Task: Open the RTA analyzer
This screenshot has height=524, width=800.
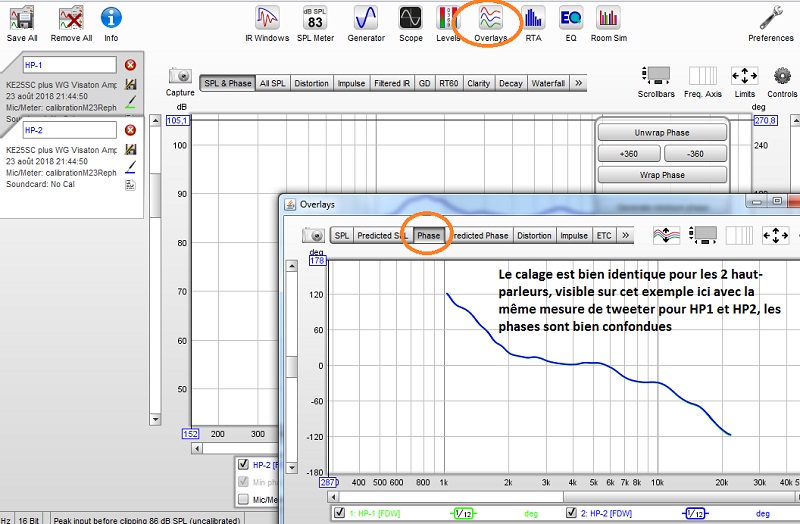Action: pyautogui.click(x=533, y=24)
